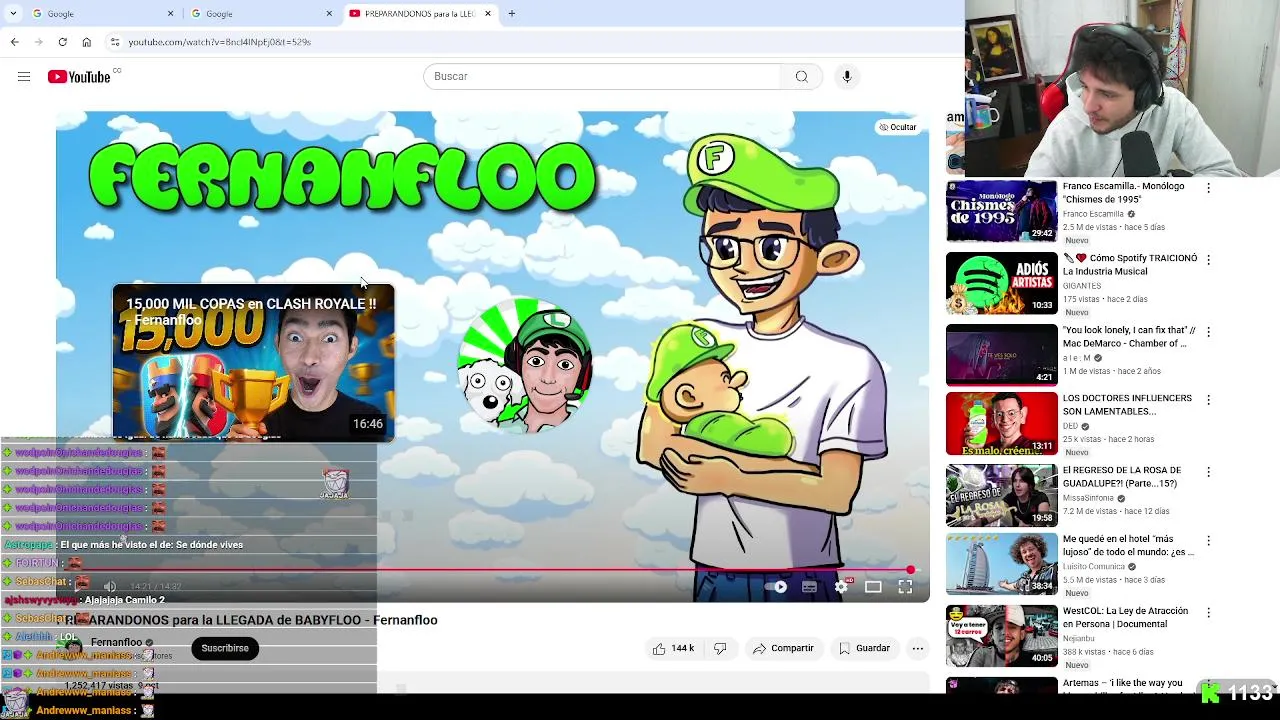Open options for Spotify TRAICIONÓ video

1208,260
